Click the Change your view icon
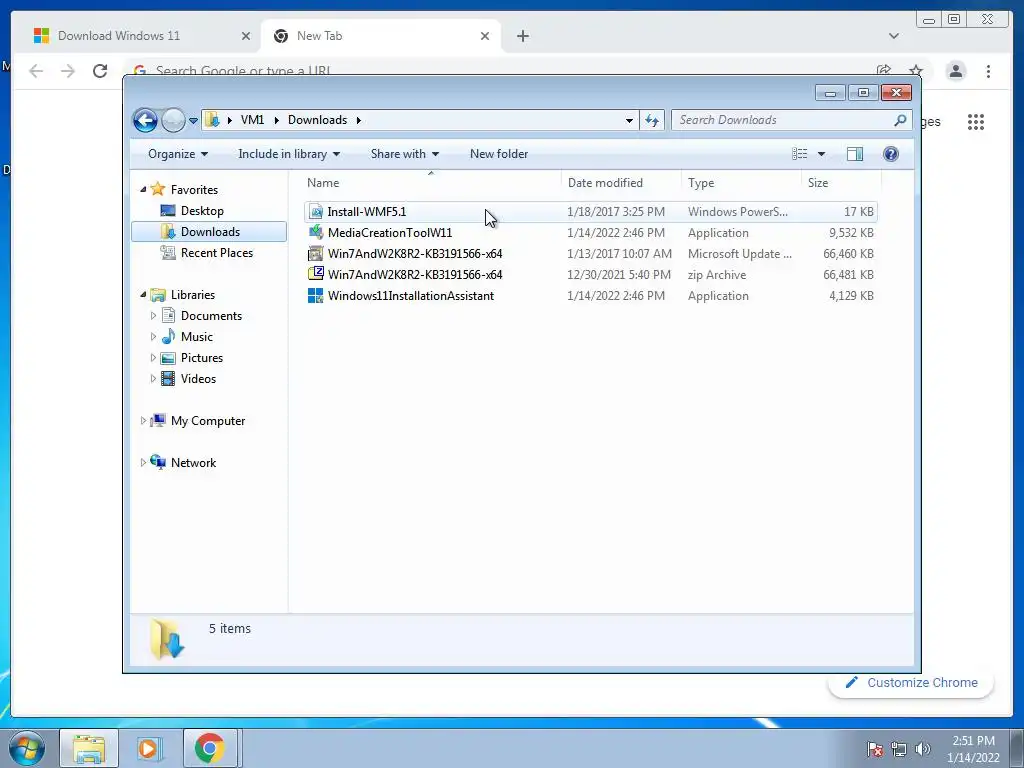The height and width of the screenshot is (768, 1024). tap(800, 154)
